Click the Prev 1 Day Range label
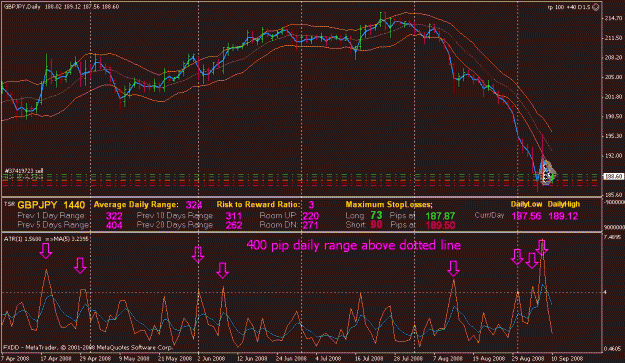This screenshot has width=625, height=363. point(51,216)
